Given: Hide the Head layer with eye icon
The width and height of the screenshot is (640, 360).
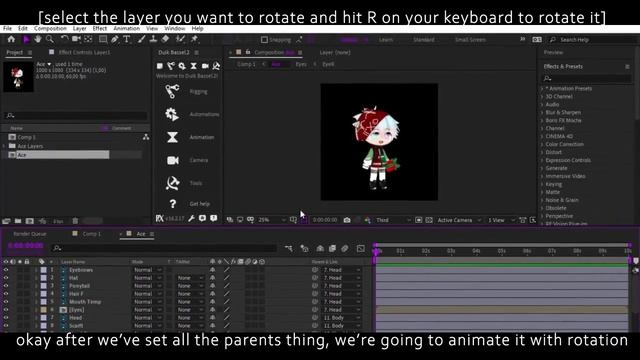Looking at the screenshot, I should 6,318.
